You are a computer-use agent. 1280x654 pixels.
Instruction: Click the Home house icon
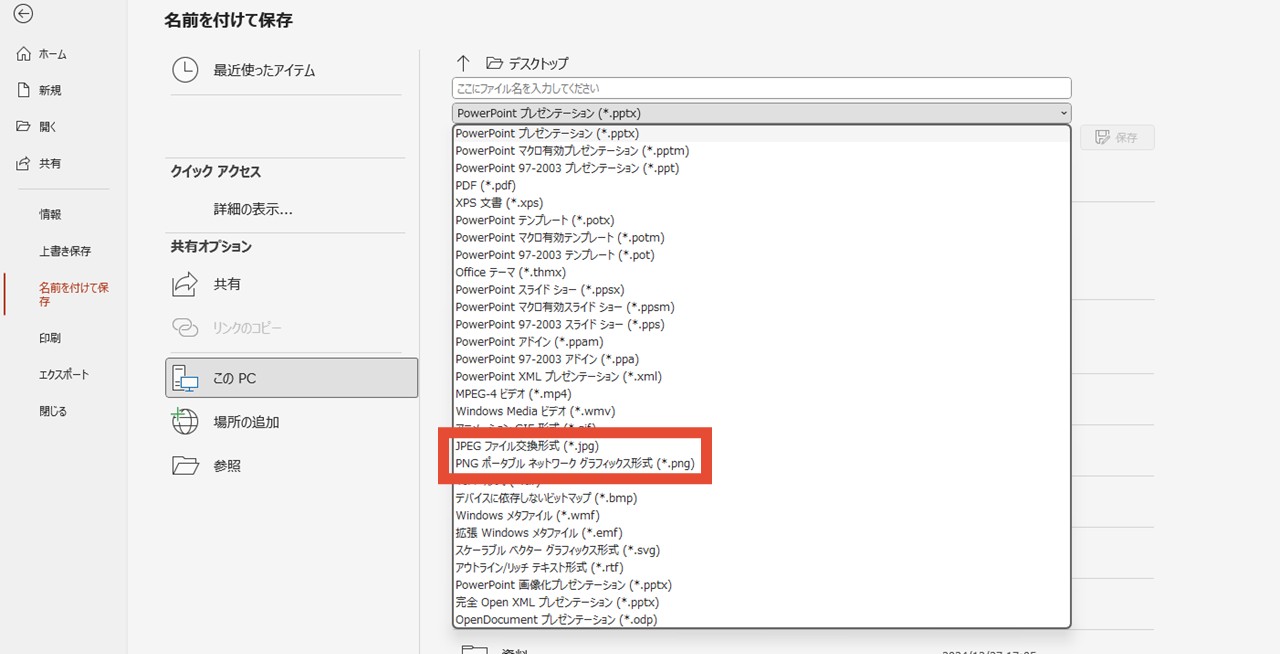pyautogui.click(x=24, y=54)
